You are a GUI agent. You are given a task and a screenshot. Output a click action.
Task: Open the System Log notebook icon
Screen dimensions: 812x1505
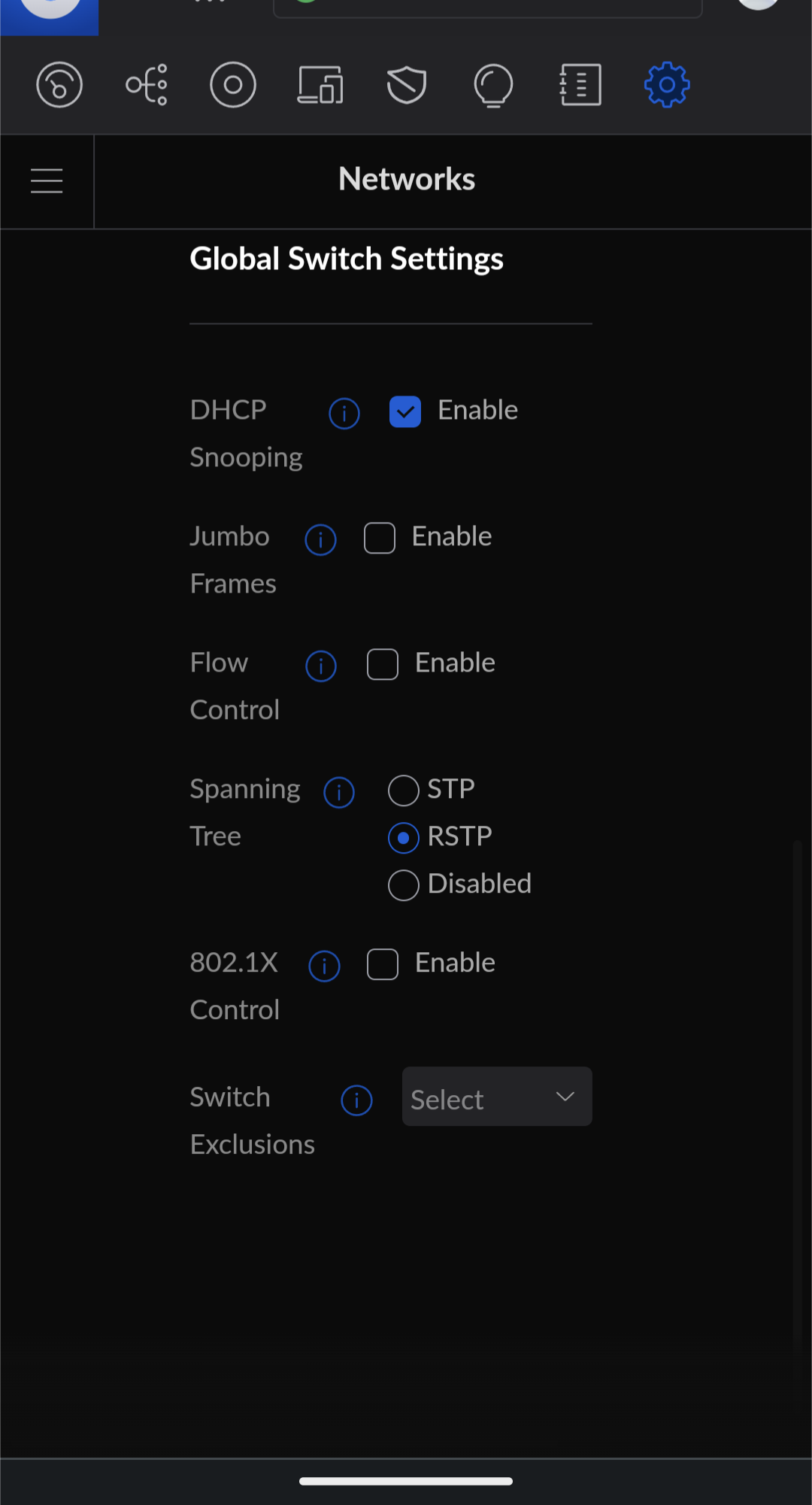(580, 85)
